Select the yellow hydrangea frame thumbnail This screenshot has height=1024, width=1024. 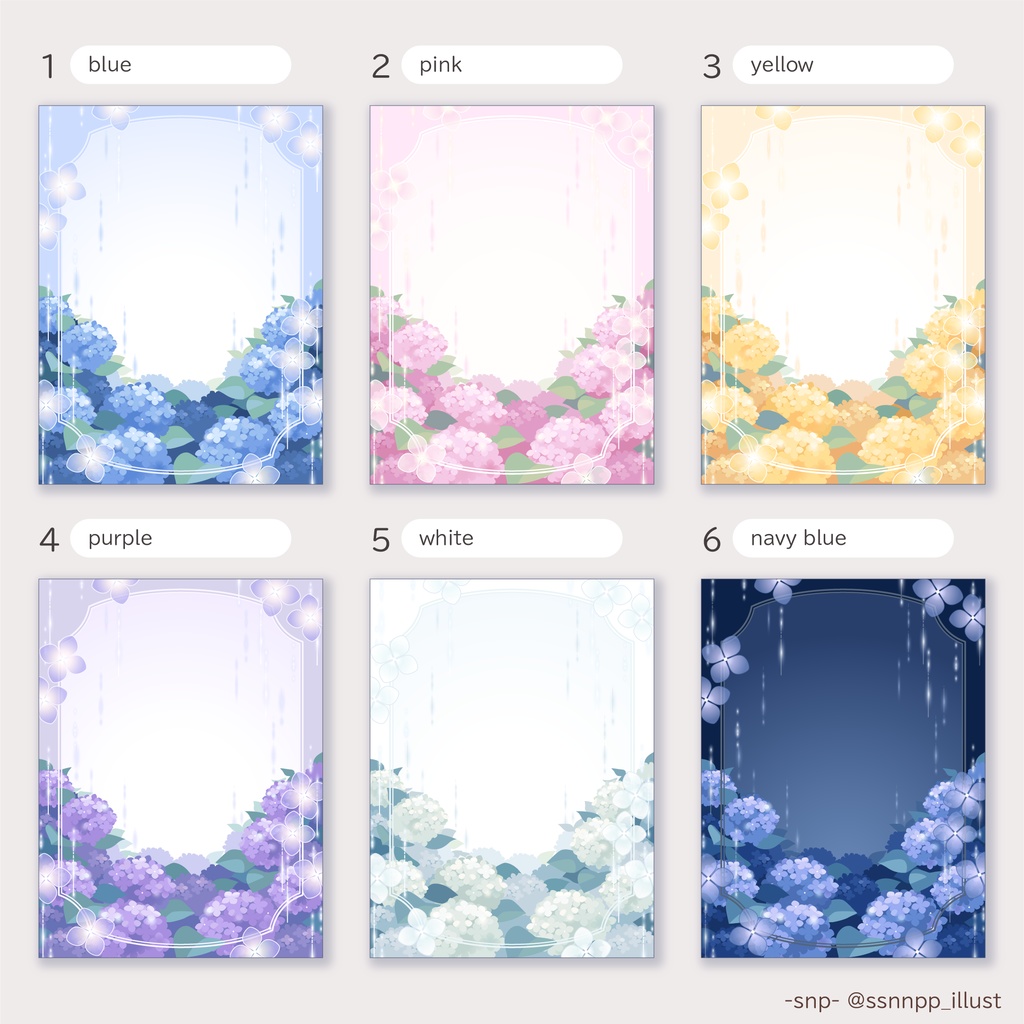coord(843,295)
